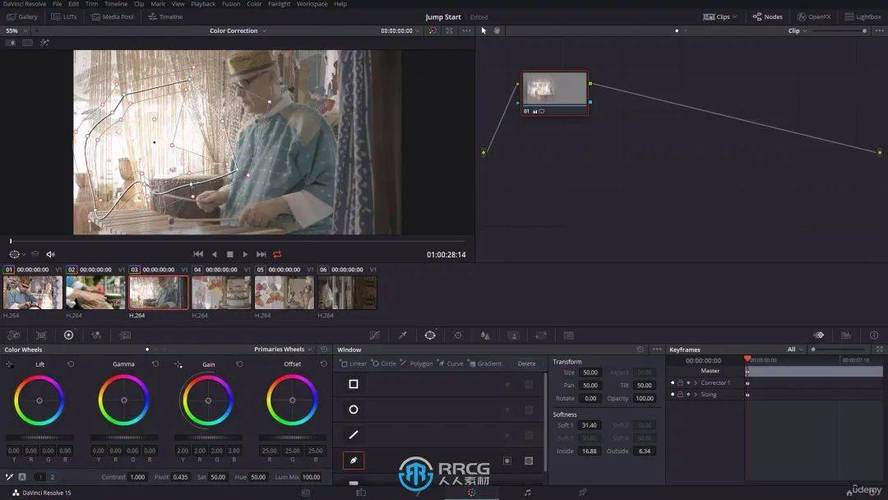Open the Primaries Wheels mode dropdown
This screenshot has width=888, height=500.
coord(284,350)
